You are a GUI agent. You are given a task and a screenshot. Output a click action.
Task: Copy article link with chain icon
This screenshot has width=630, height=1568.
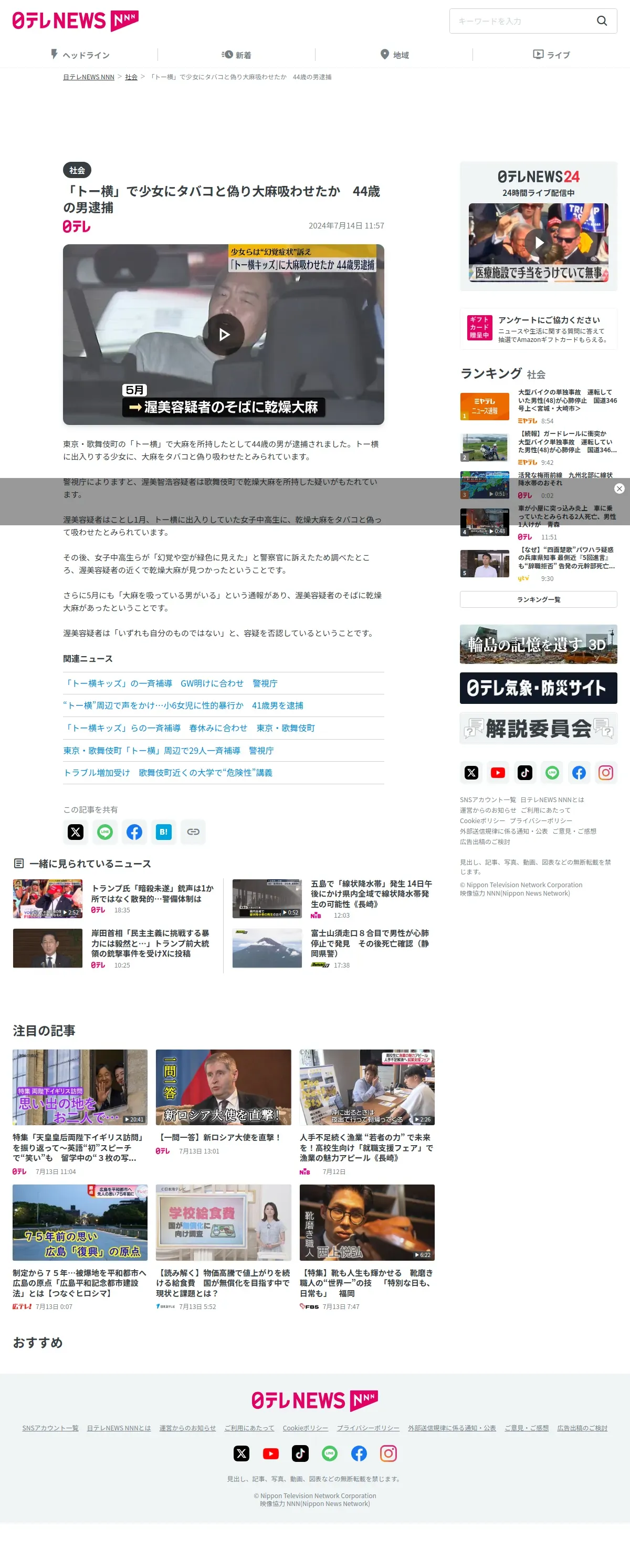193,832
